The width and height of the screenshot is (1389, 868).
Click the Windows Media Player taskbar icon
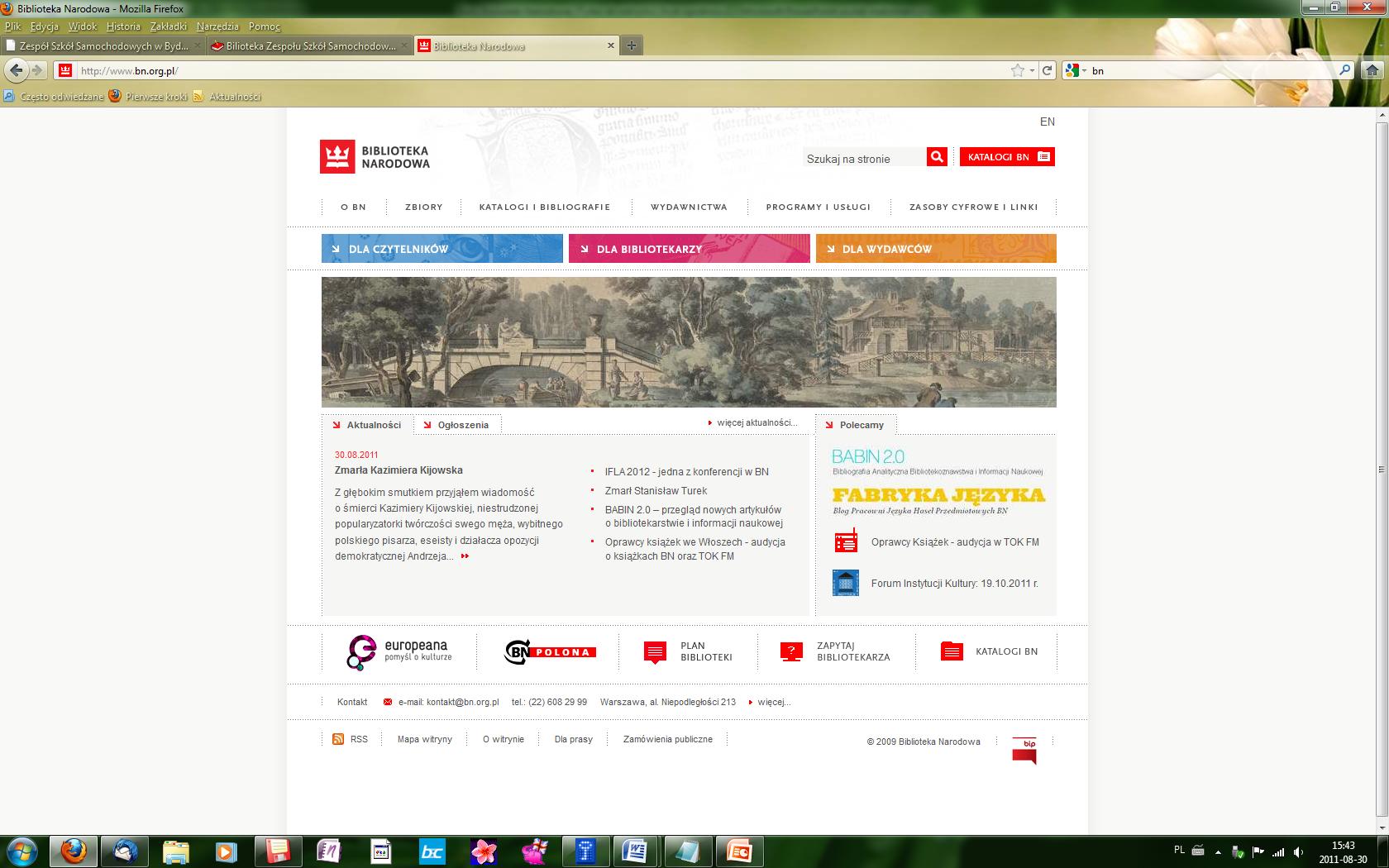pos(226,851)
